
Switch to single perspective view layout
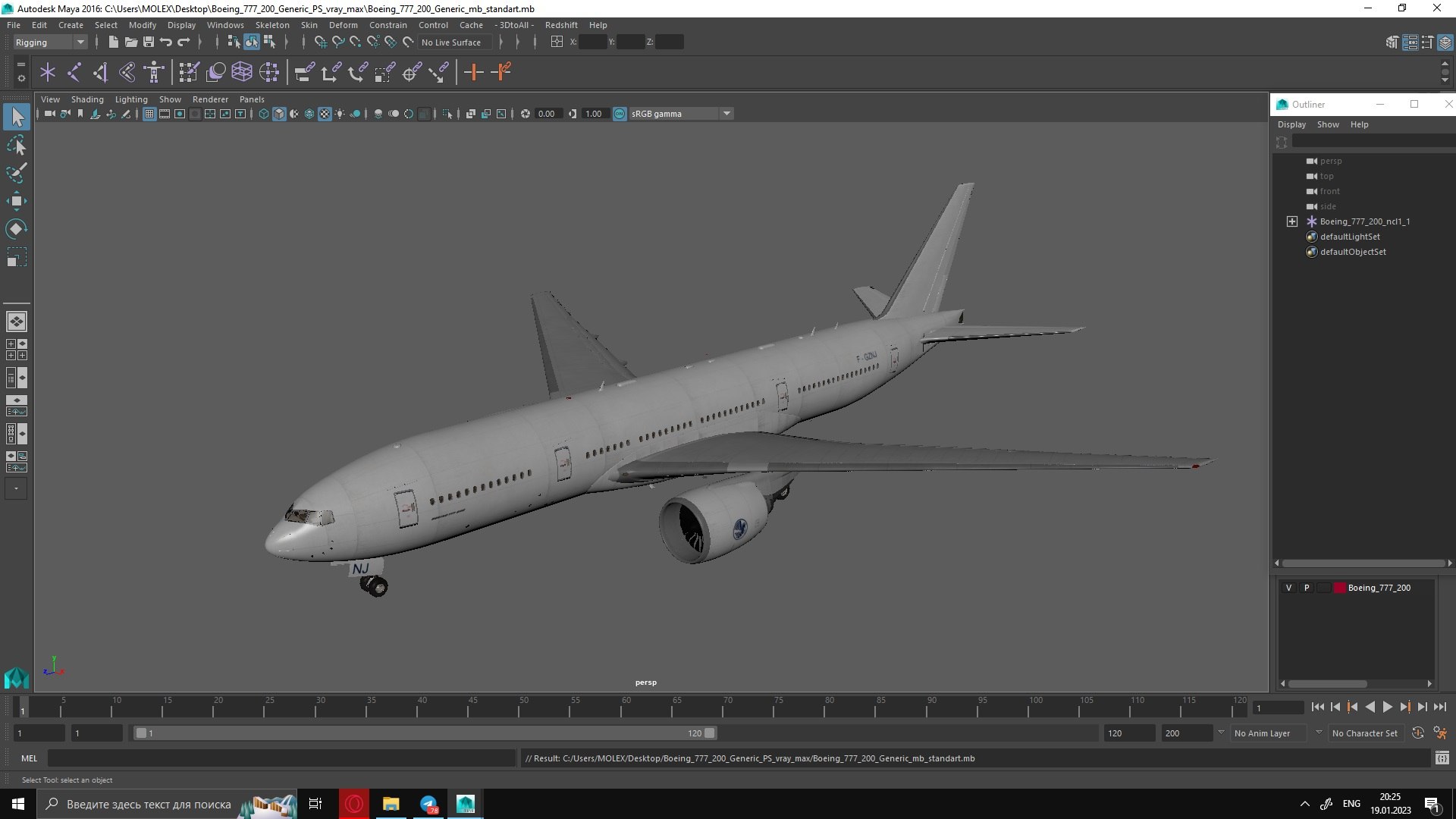pos(16,322)
